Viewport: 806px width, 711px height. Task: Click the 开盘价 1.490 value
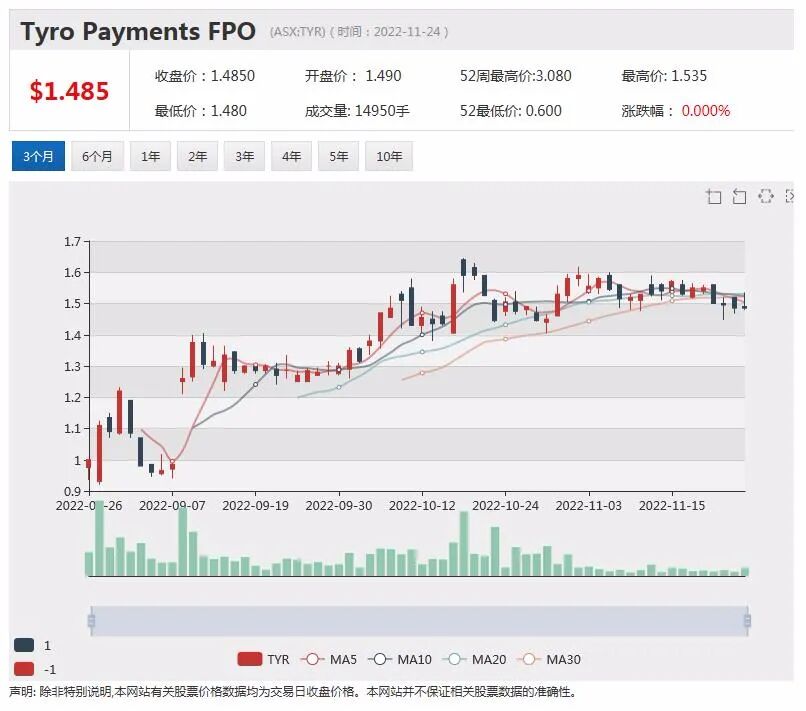click(x=353, y=76)
